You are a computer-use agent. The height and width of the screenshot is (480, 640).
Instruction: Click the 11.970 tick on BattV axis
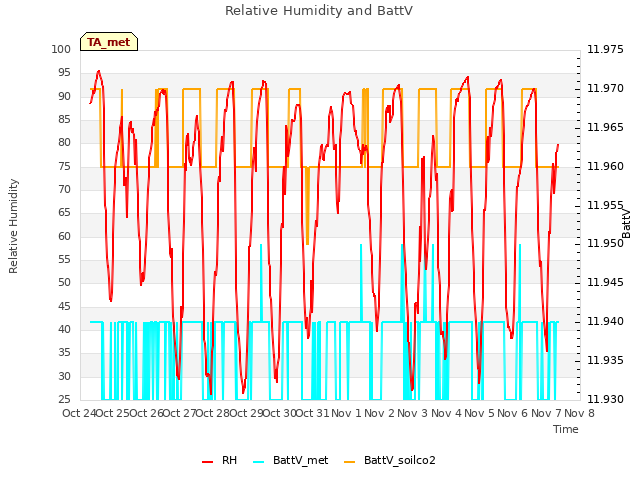pyautogui.click(x=605, y=88)
